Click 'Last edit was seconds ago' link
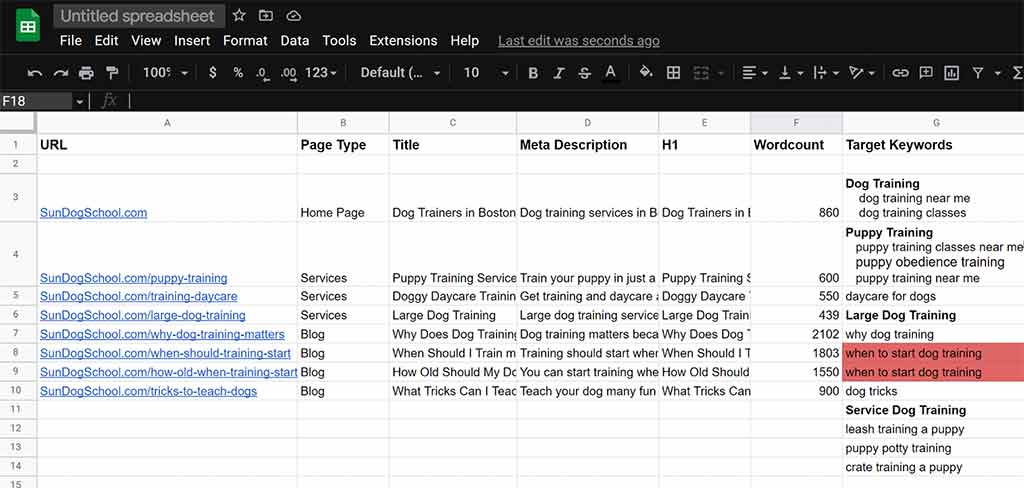 [578, 41]
